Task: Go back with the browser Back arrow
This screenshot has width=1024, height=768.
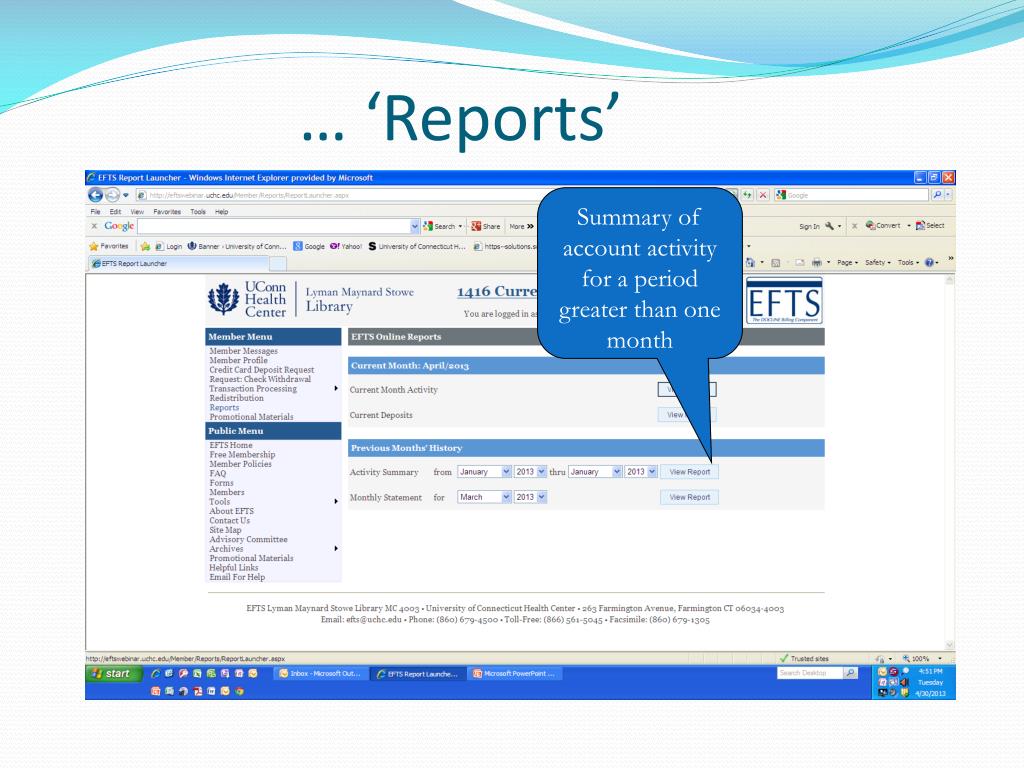Action: [95, 195]
